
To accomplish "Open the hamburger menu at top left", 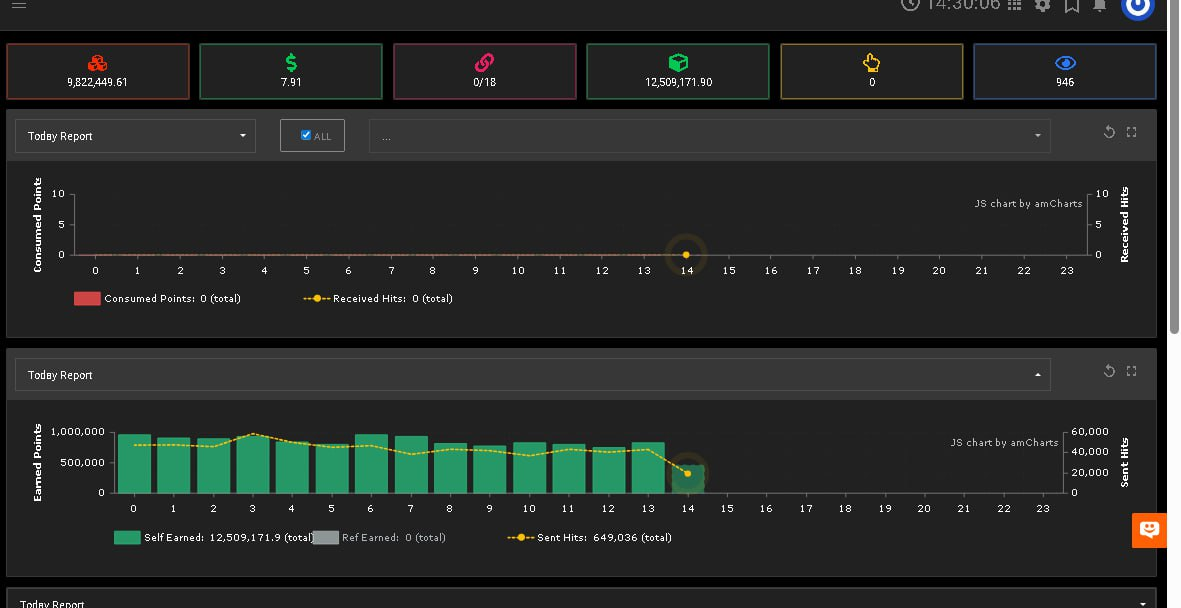I will [x=19, y=5].
